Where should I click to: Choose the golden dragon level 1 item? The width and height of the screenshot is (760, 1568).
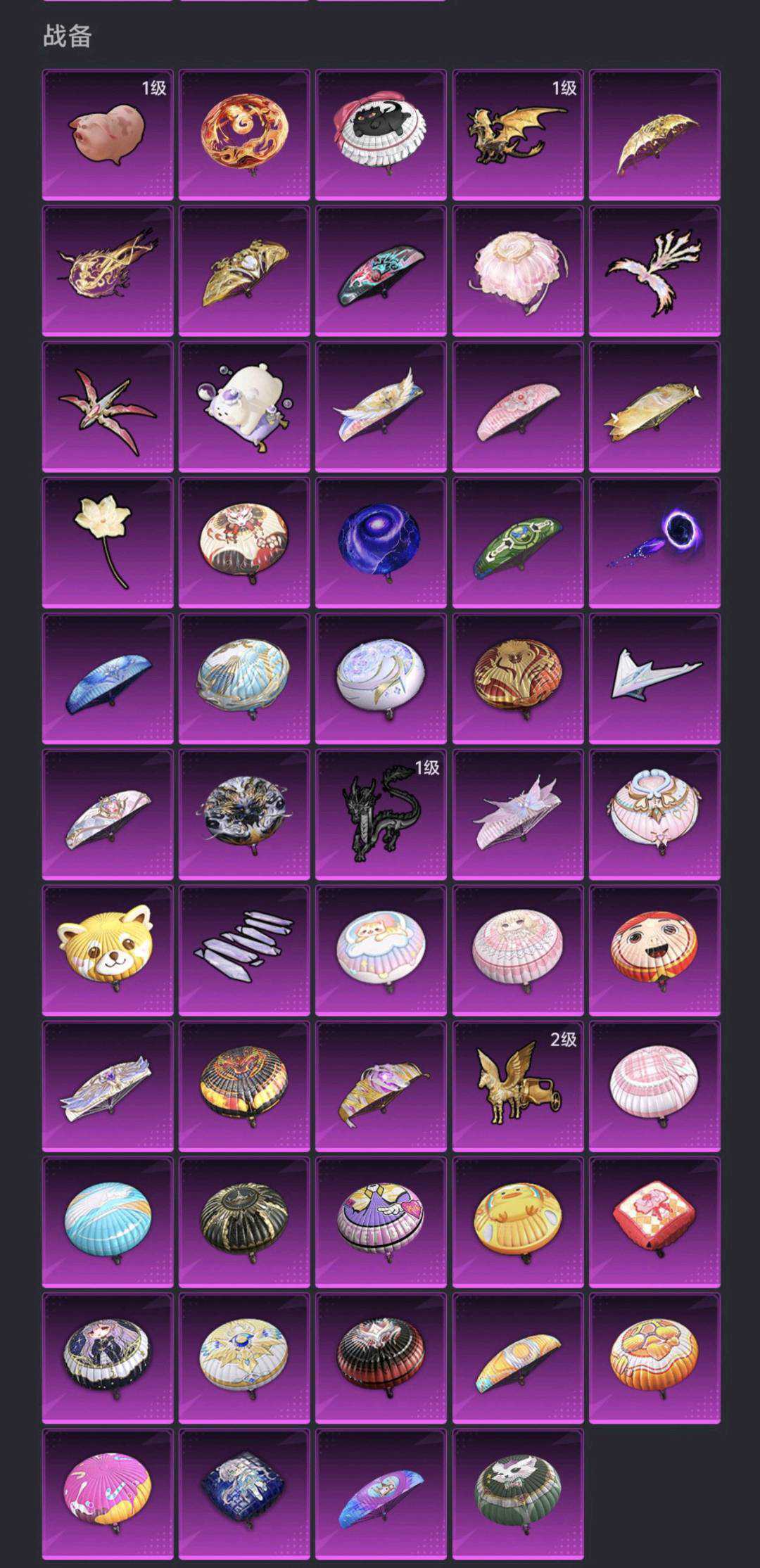click(x=518, y=134)
